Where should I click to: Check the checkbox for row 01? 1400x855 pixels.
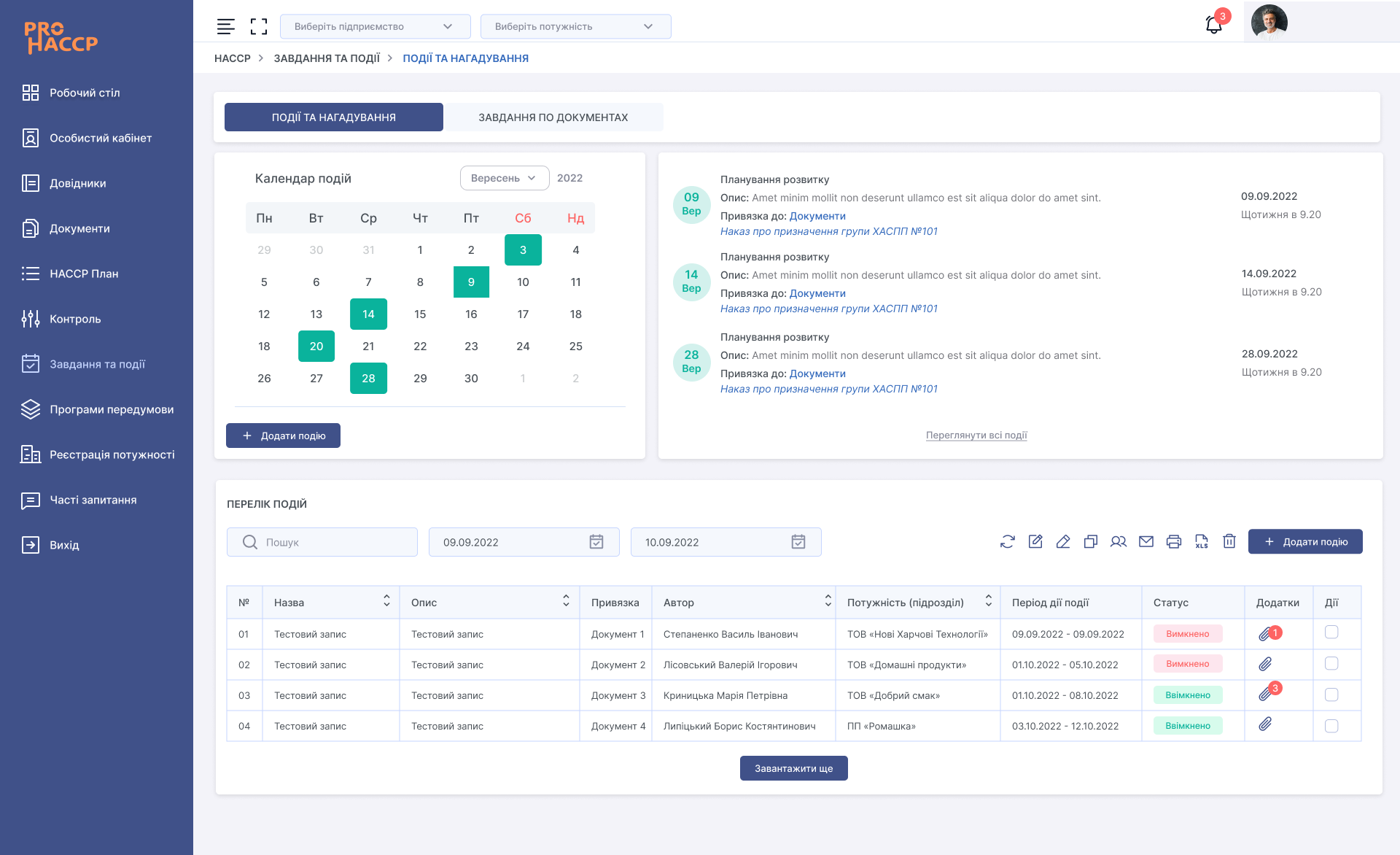pos(1331,632)
